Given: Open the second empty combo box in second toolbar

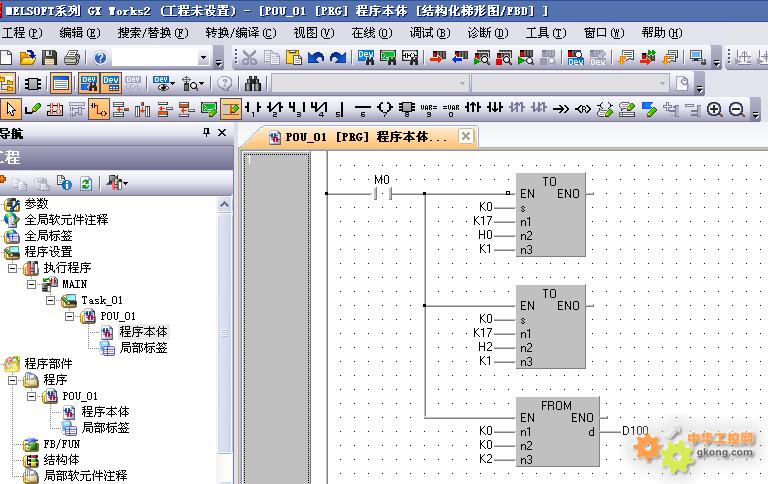Looking at the screenshot, I should click(570, 83).
